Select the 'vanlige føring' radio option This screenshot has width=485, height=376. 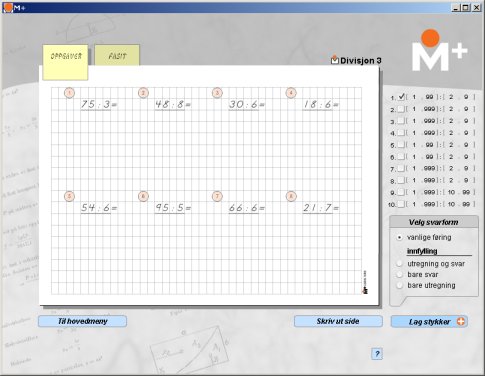coord(399,238)
